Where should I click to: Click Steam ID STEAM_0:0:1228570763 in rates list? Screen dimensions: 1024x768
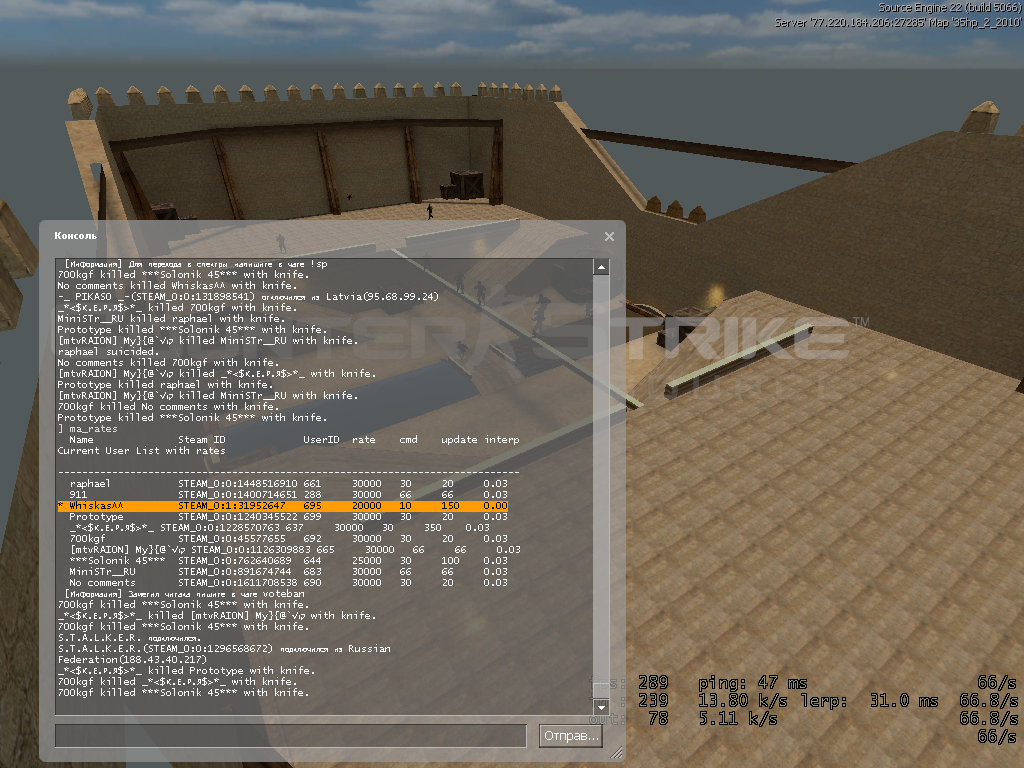click(220, 528)
